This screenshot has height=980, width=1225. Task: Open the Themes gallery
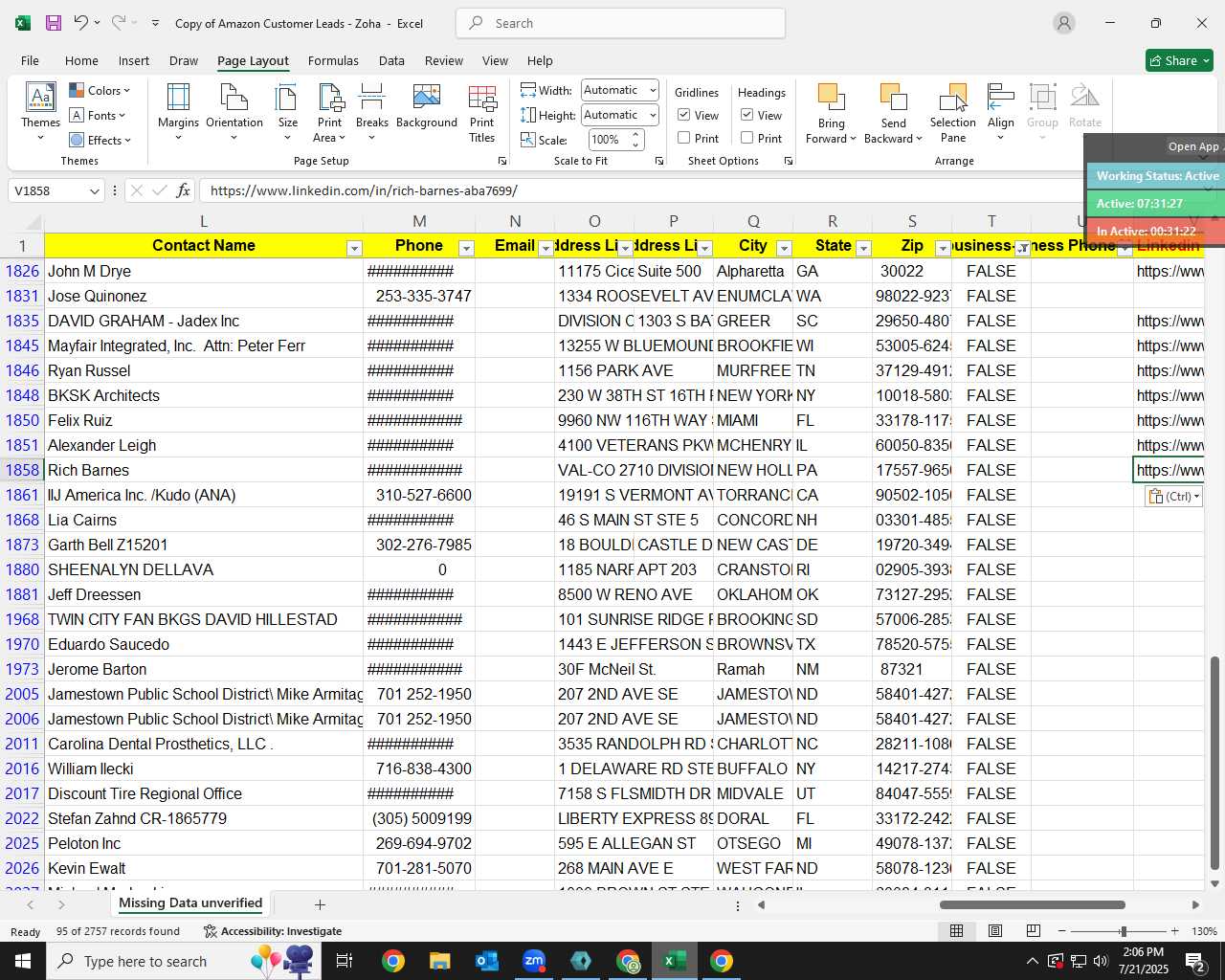(40, 113)
